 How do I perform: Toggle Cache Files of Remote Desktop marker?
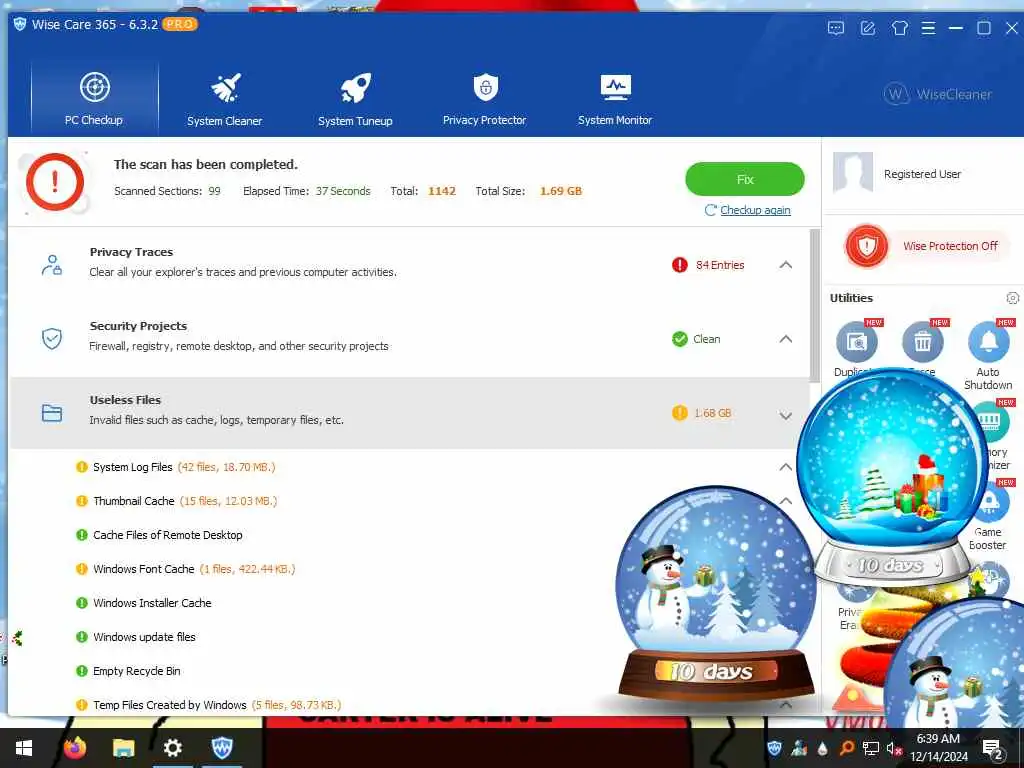(82, 535)
